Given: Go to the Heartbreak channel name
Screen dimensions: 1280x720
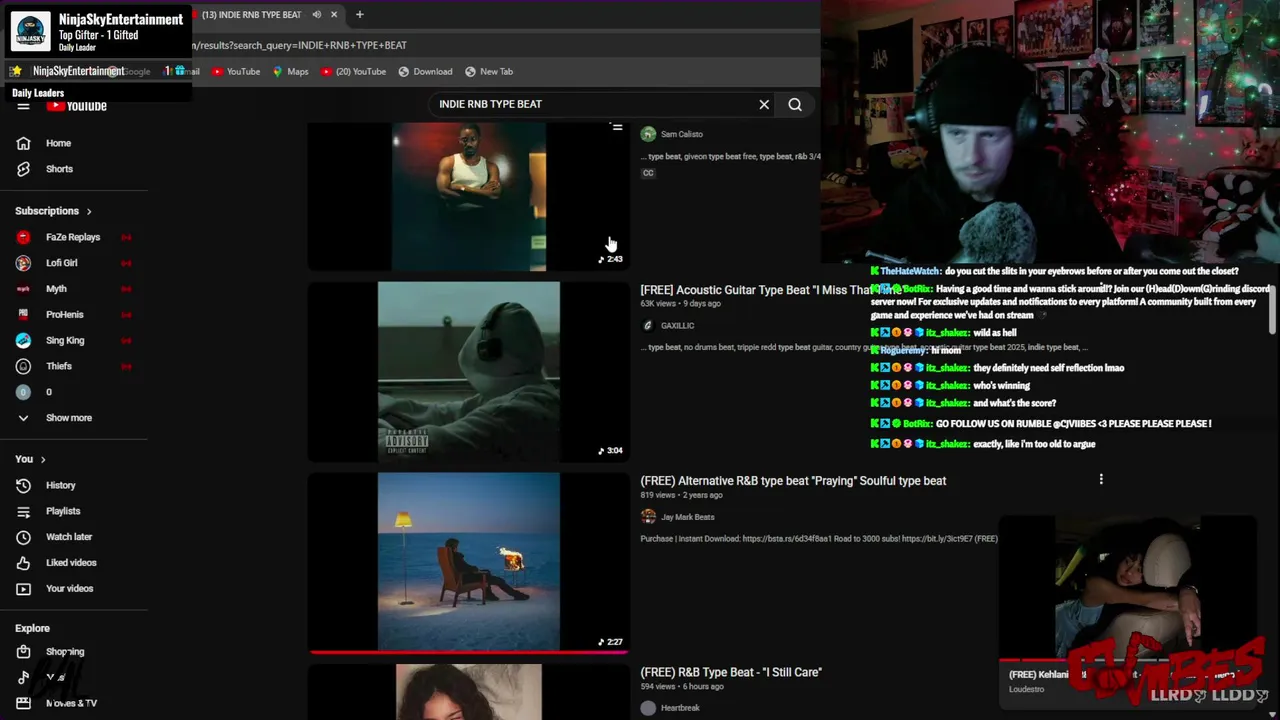Looking at the screenshot, I should [680, 708].
